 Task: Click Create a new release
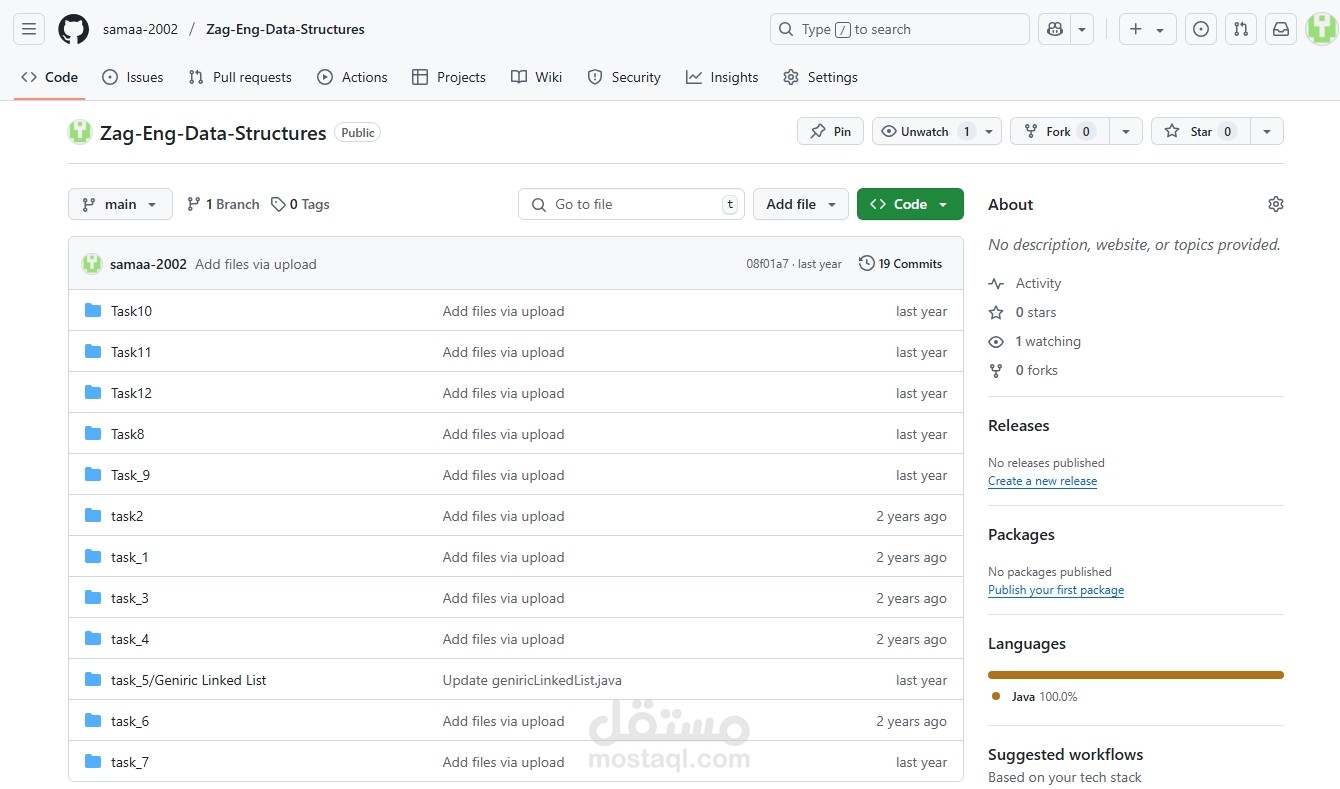point(1042,481)
